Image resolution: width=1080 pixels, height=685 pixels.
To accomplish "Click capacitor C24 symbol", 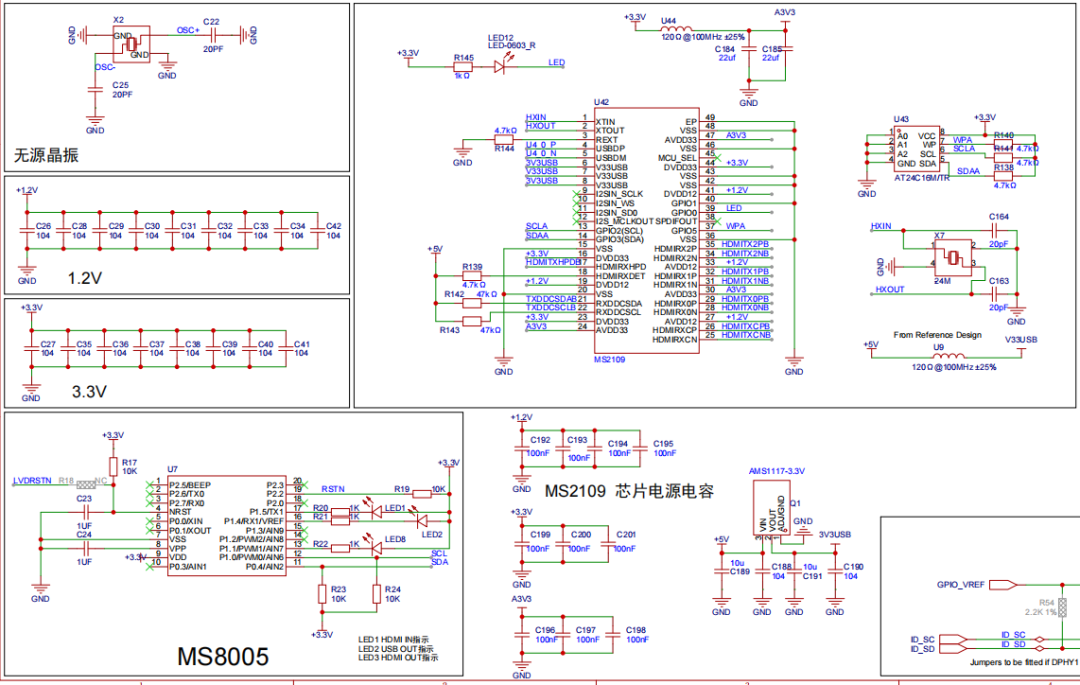I will pyautogui.click(x=84, y=548).
